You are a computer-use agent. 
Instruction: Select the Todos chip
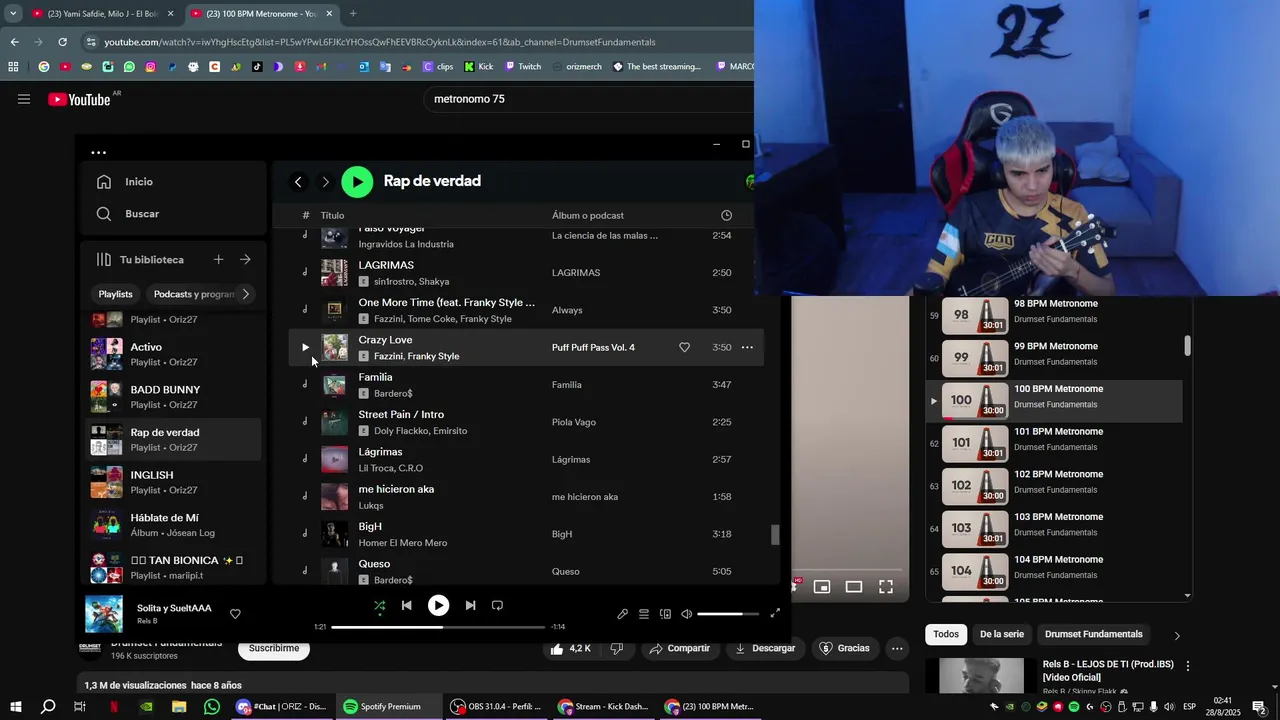click(946, 634)
